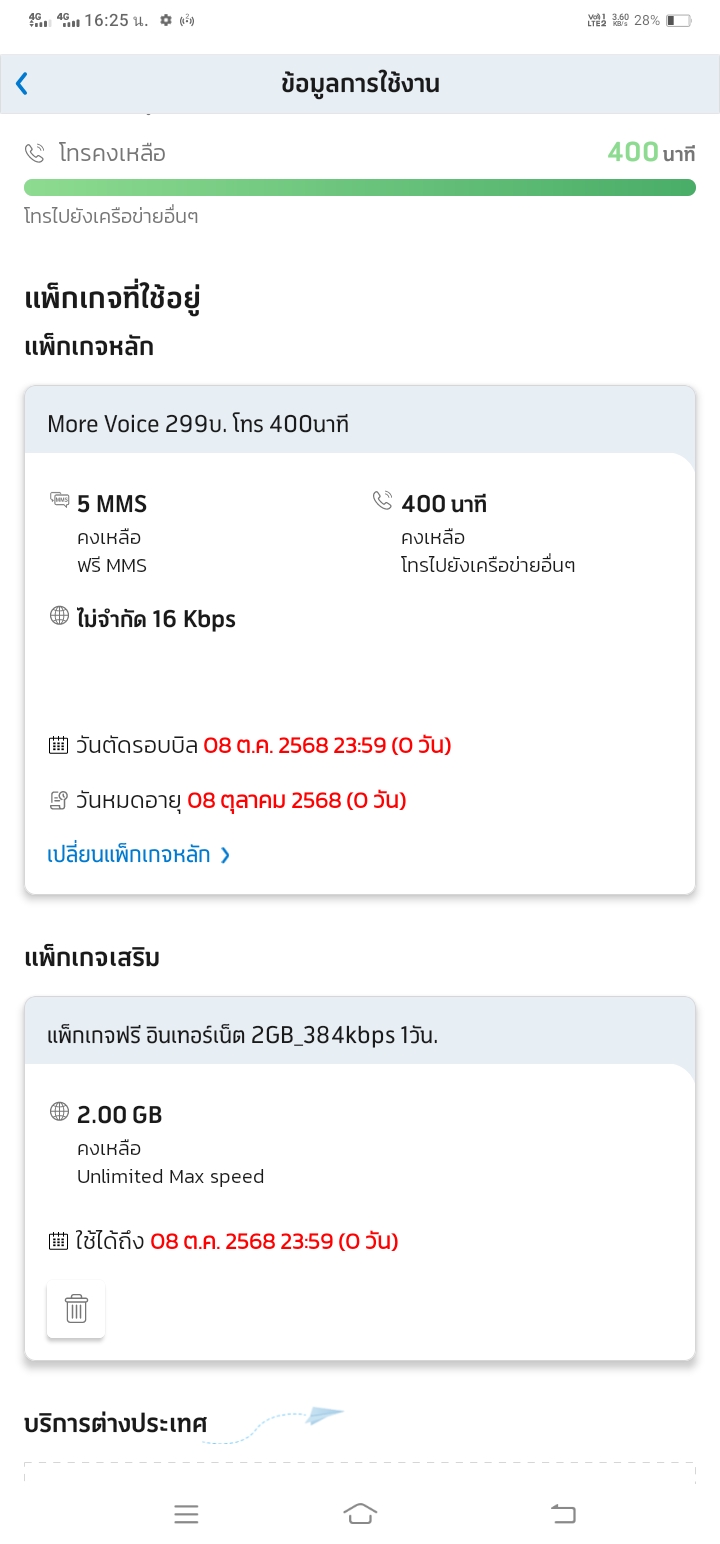Tap the phone icon beside โทรคงเหลือ
This screenshot has height=1544, width=720.
pos(35,153)
